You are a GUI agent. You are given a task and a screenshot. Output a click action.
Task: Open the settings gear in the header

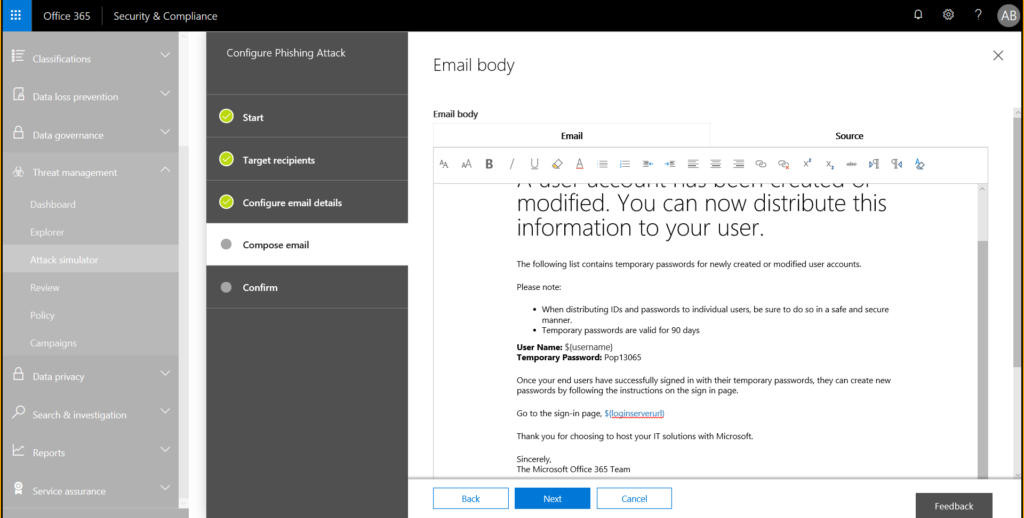948,15
